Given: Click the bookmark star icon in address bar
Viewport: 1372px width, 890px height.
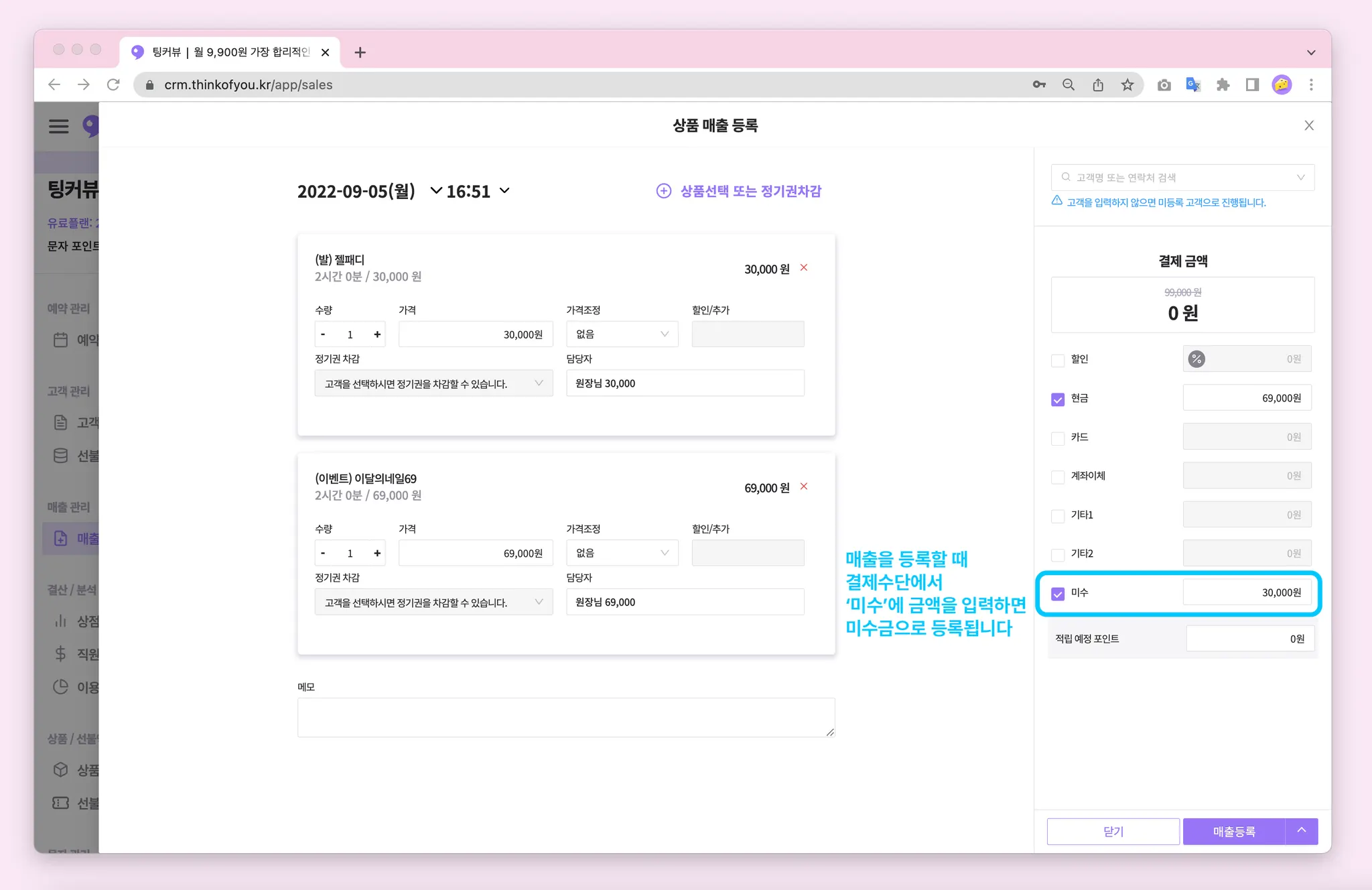Looking at the screenshot, I should (1127, 85).
